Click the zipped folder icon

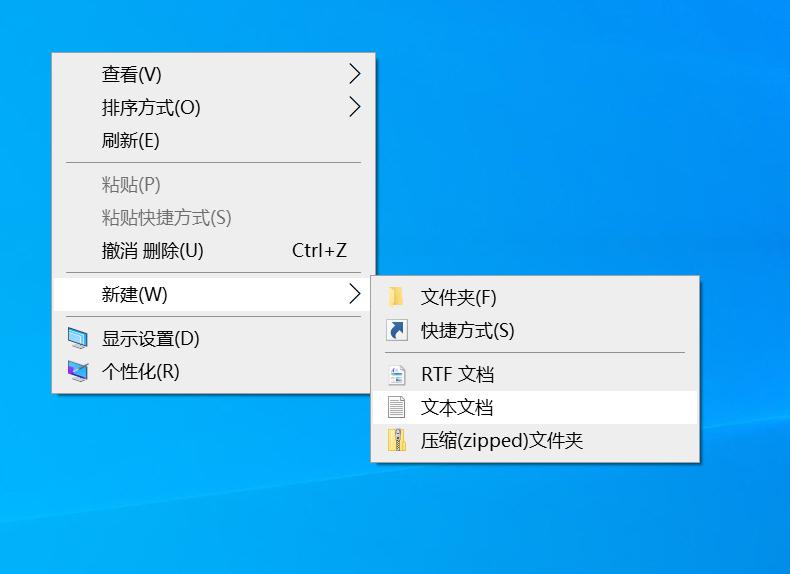pos(397,440)
